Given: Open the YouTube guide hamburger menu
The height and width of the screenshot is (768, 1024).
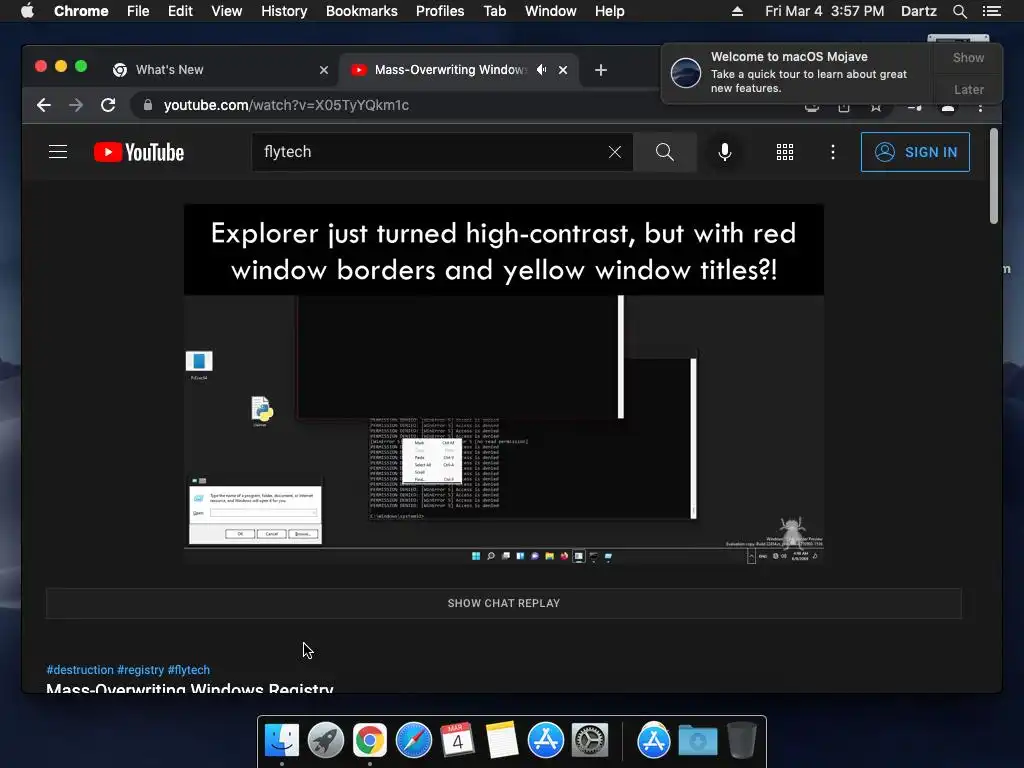Looking at the screenshot, I should click(x=58, y=152).
